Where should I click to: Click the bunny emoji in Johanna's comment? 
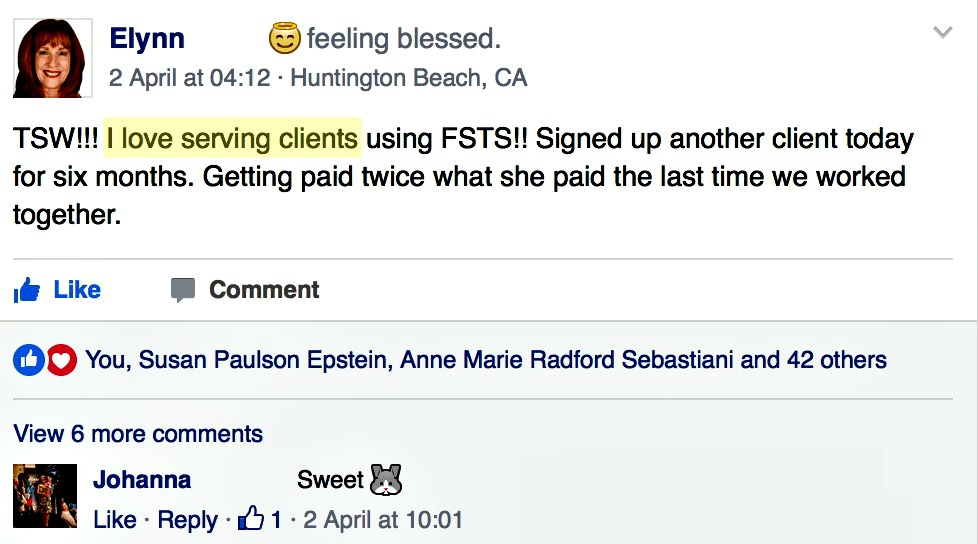386,480
